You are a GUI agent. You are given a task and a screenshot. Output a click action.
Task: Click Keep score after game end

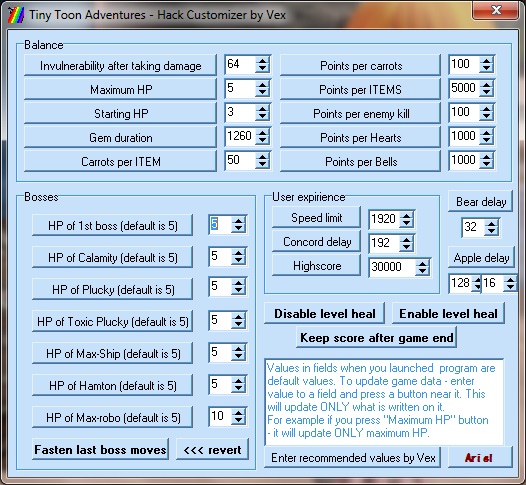click(x=376, y=337)
